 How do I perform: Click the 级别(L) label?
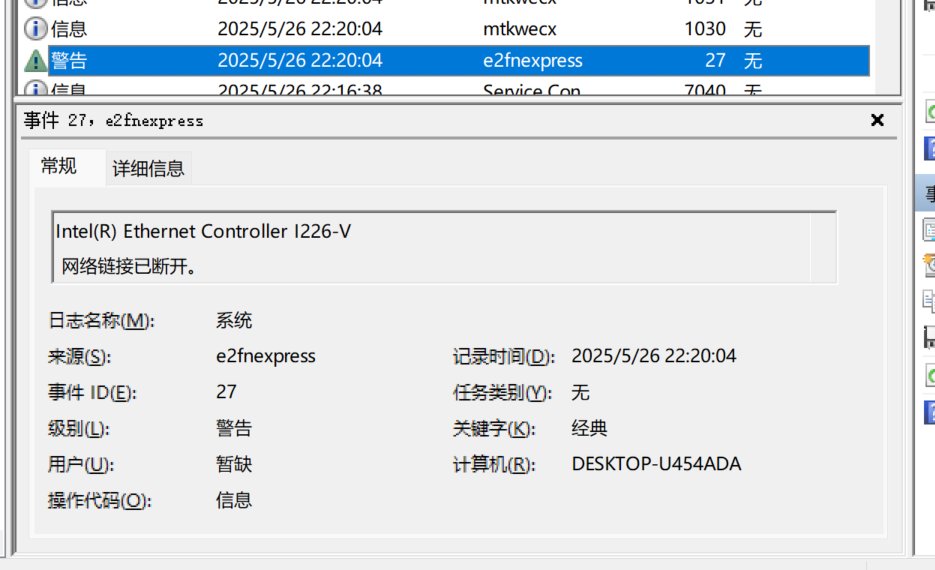(x=79, y=428)
